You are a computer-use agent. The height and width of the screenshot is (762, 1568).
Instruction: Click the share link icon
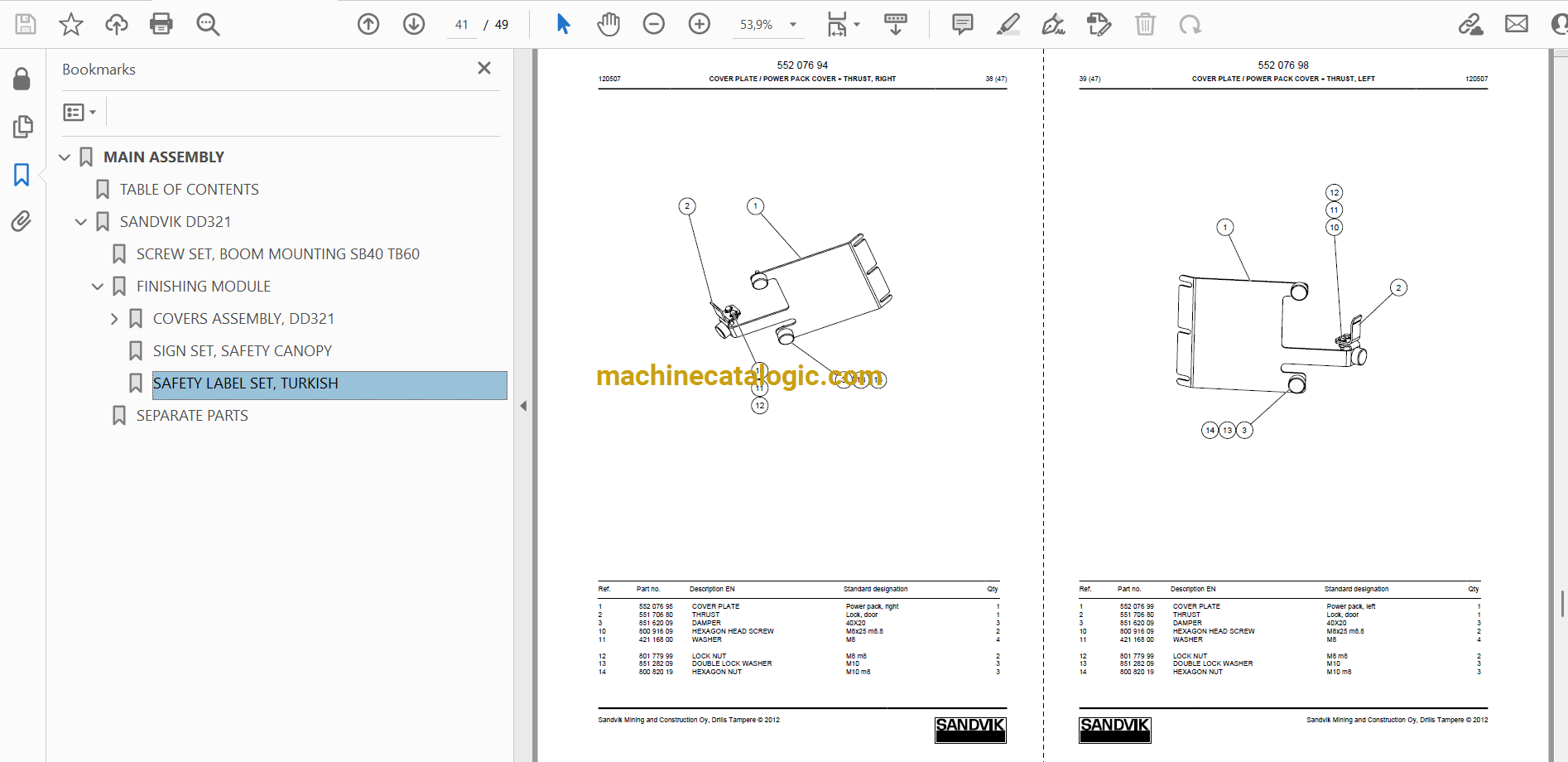point(1471,24)
